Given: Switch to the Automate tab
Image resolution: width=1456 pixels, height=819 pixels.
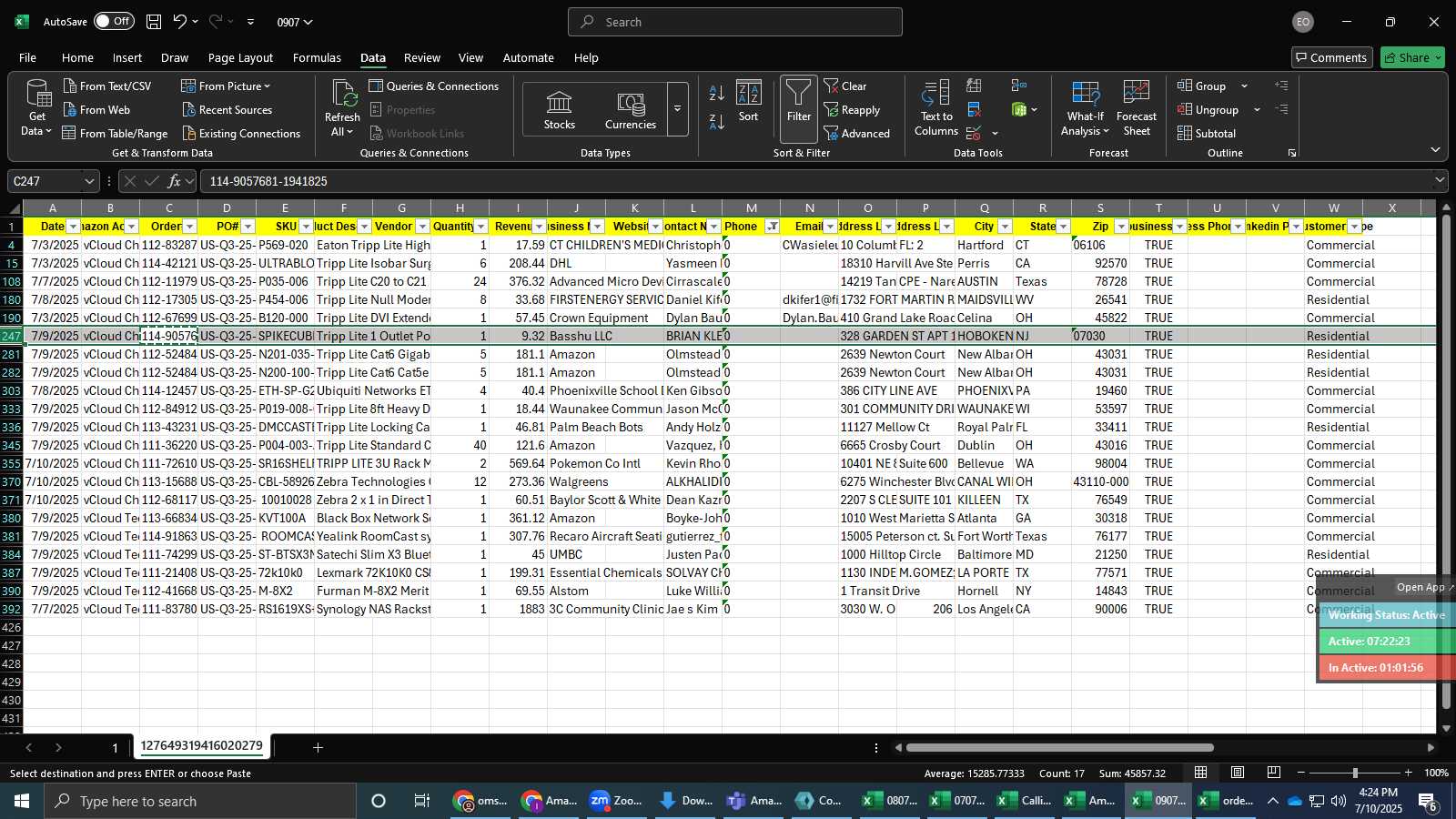Looking at the screenshot, I should 529,57.
